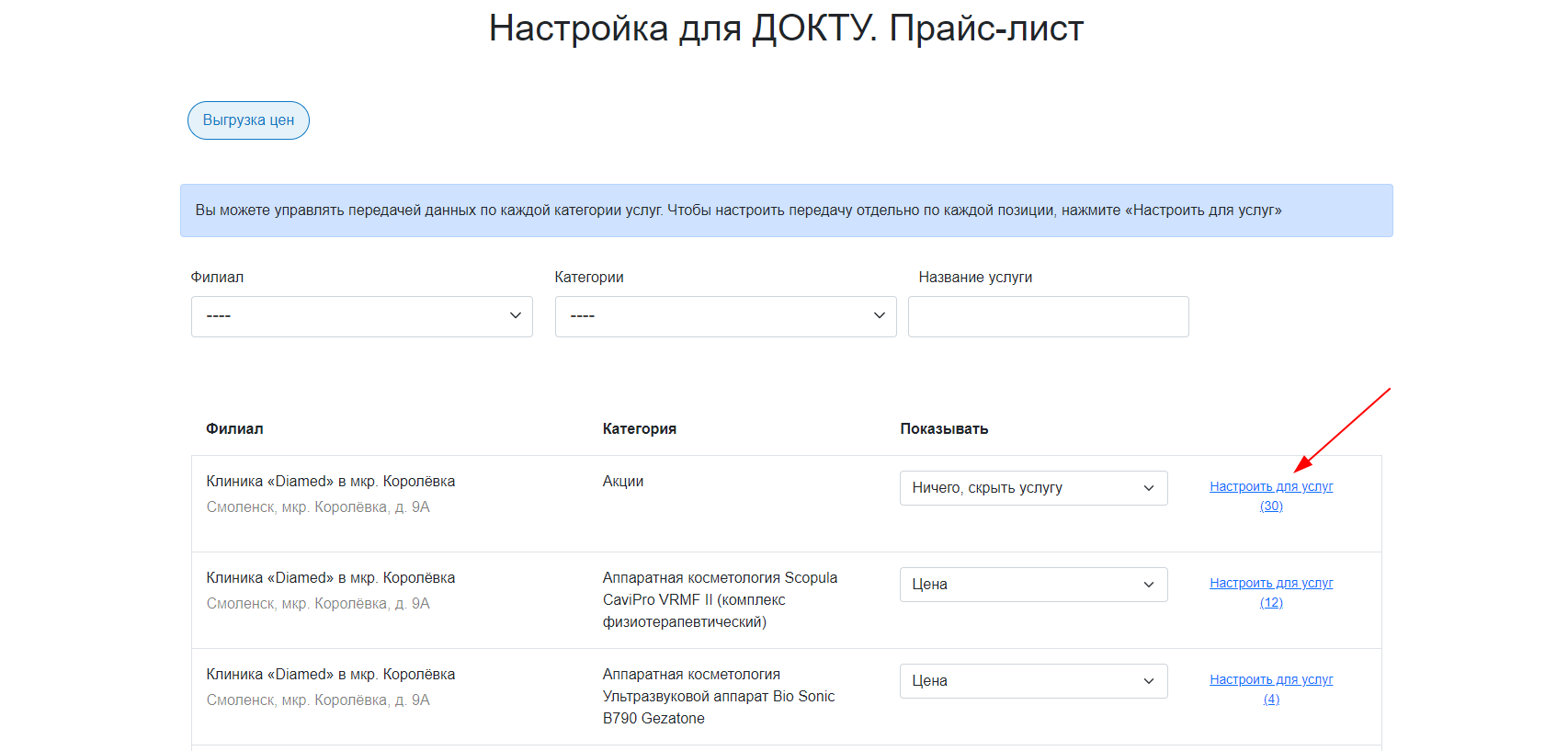This screenshot has height=751, width=1568.
Task: Click the clinic name in the Акции row
Action: (331, 482)
